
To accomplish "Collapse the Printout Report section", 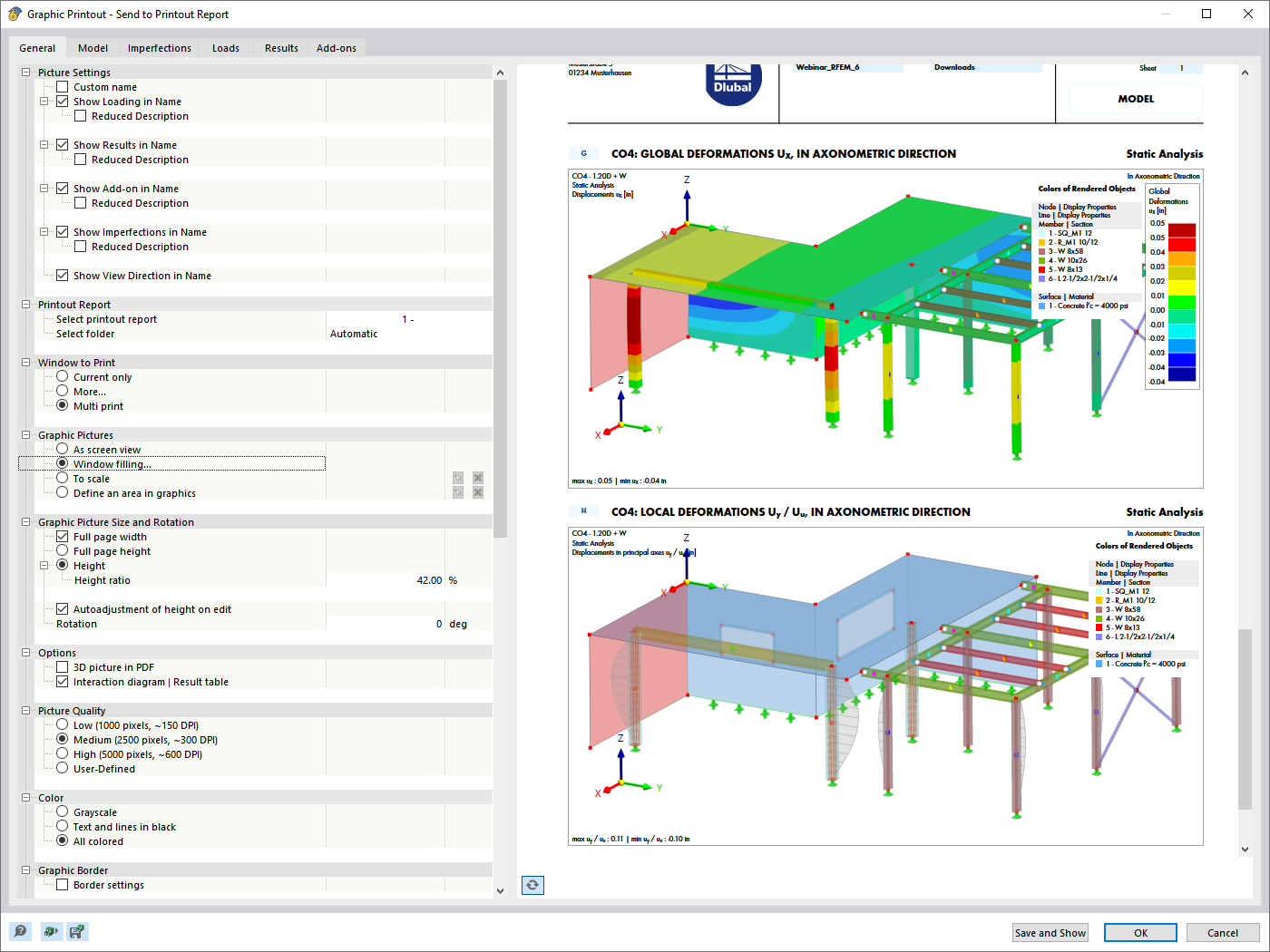I will [x=26, y=305].
